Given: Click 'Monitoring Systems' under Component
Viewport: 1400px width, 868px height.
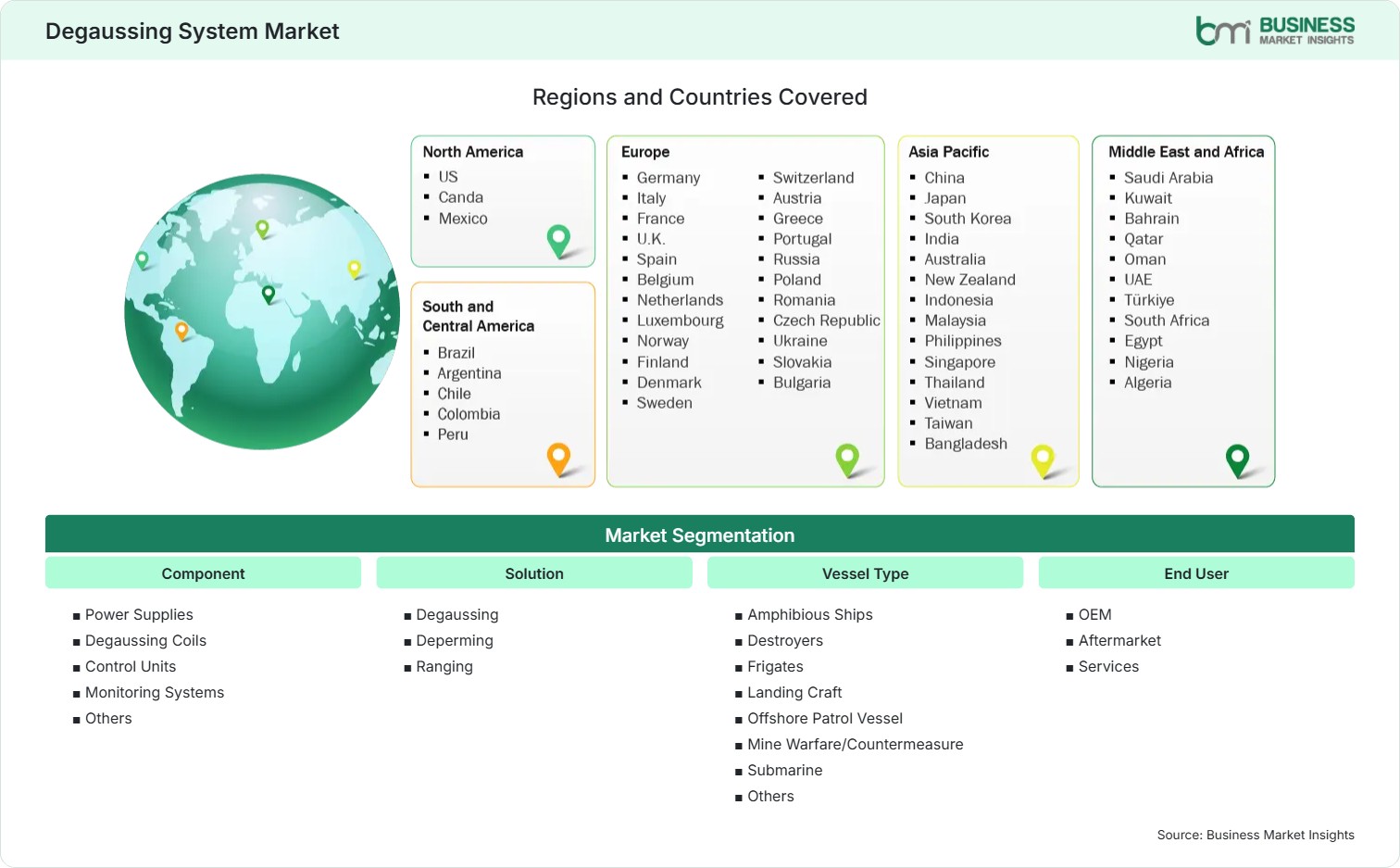Looking at the screenshot, I should pos(155,692).
